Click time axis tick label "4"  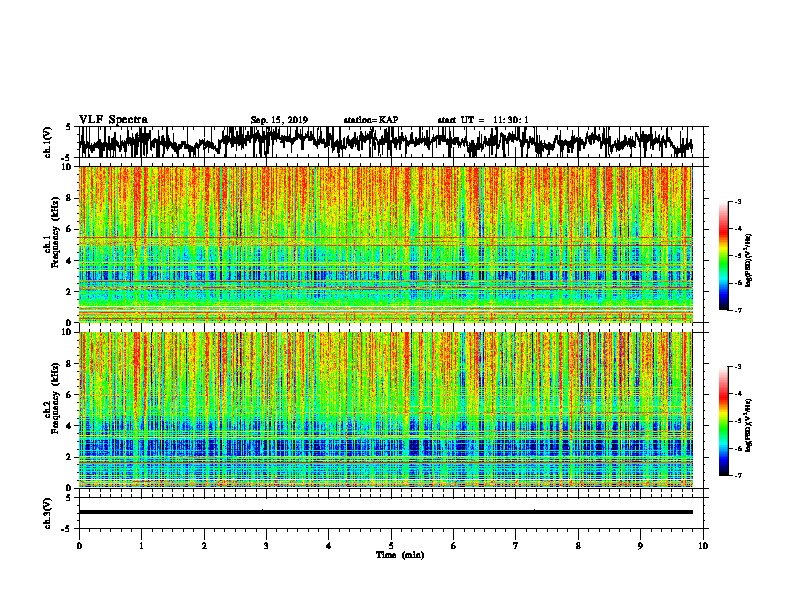[x=329, y=546]
